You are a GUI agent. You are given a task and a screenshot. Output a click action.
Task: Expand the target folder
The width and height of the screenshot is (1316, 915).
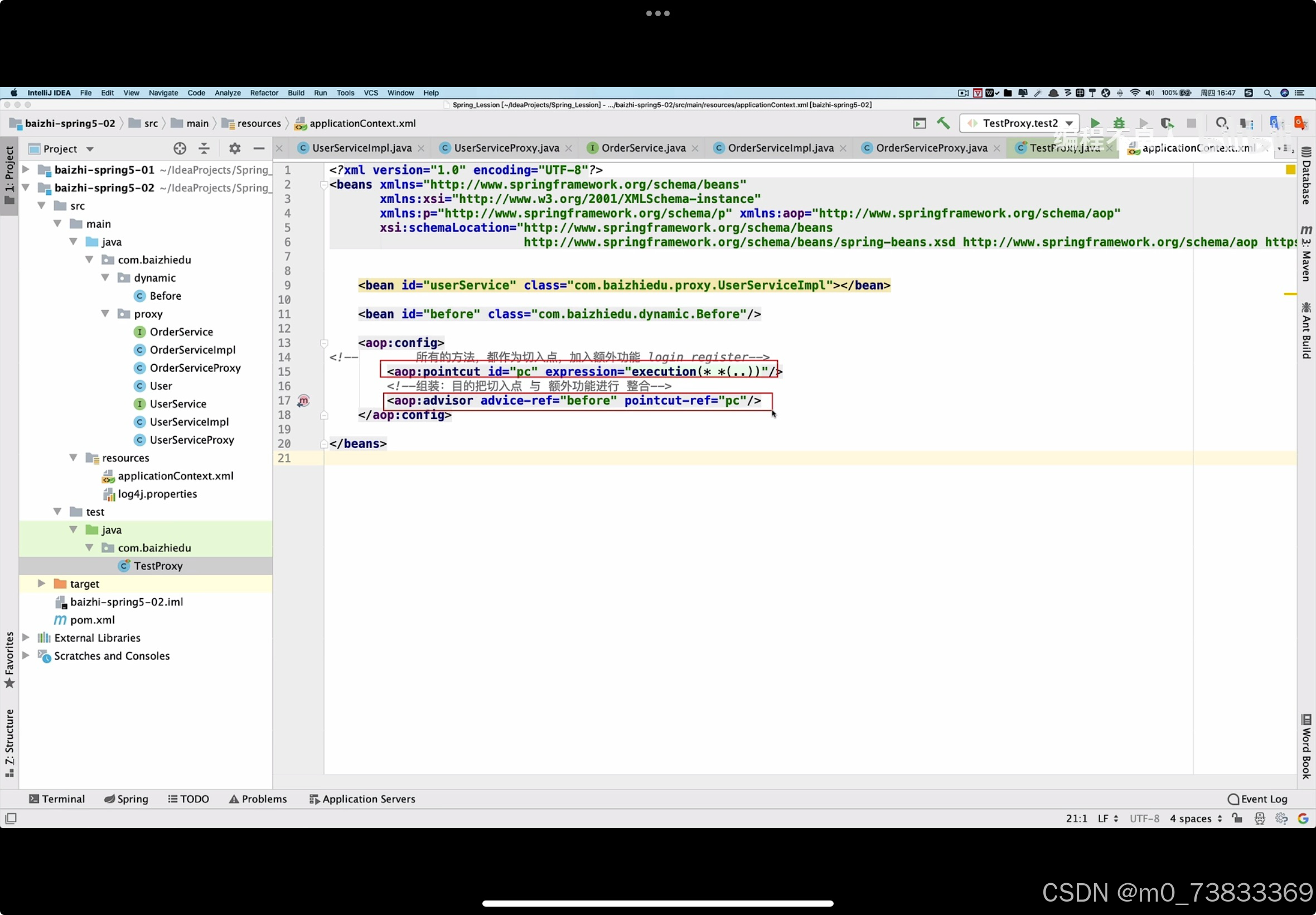point(41,584)
